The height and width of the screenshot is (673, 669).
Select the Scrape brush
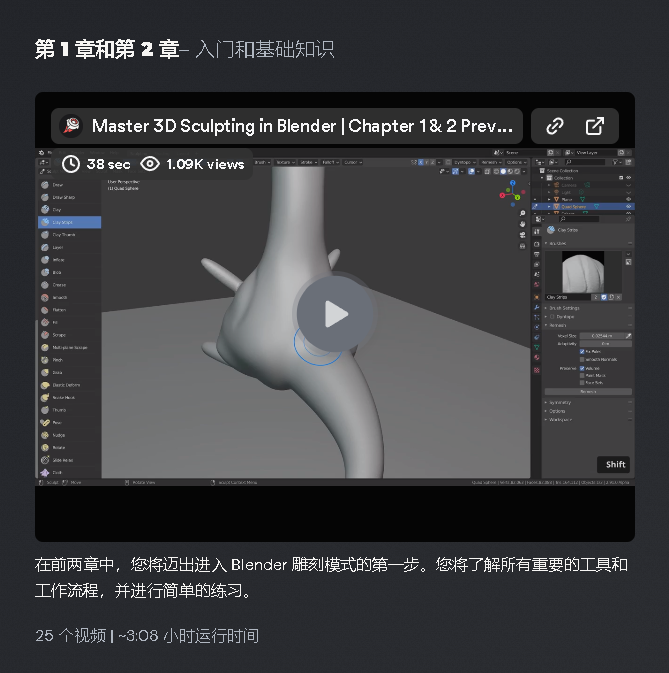click(x=70, y=335)
